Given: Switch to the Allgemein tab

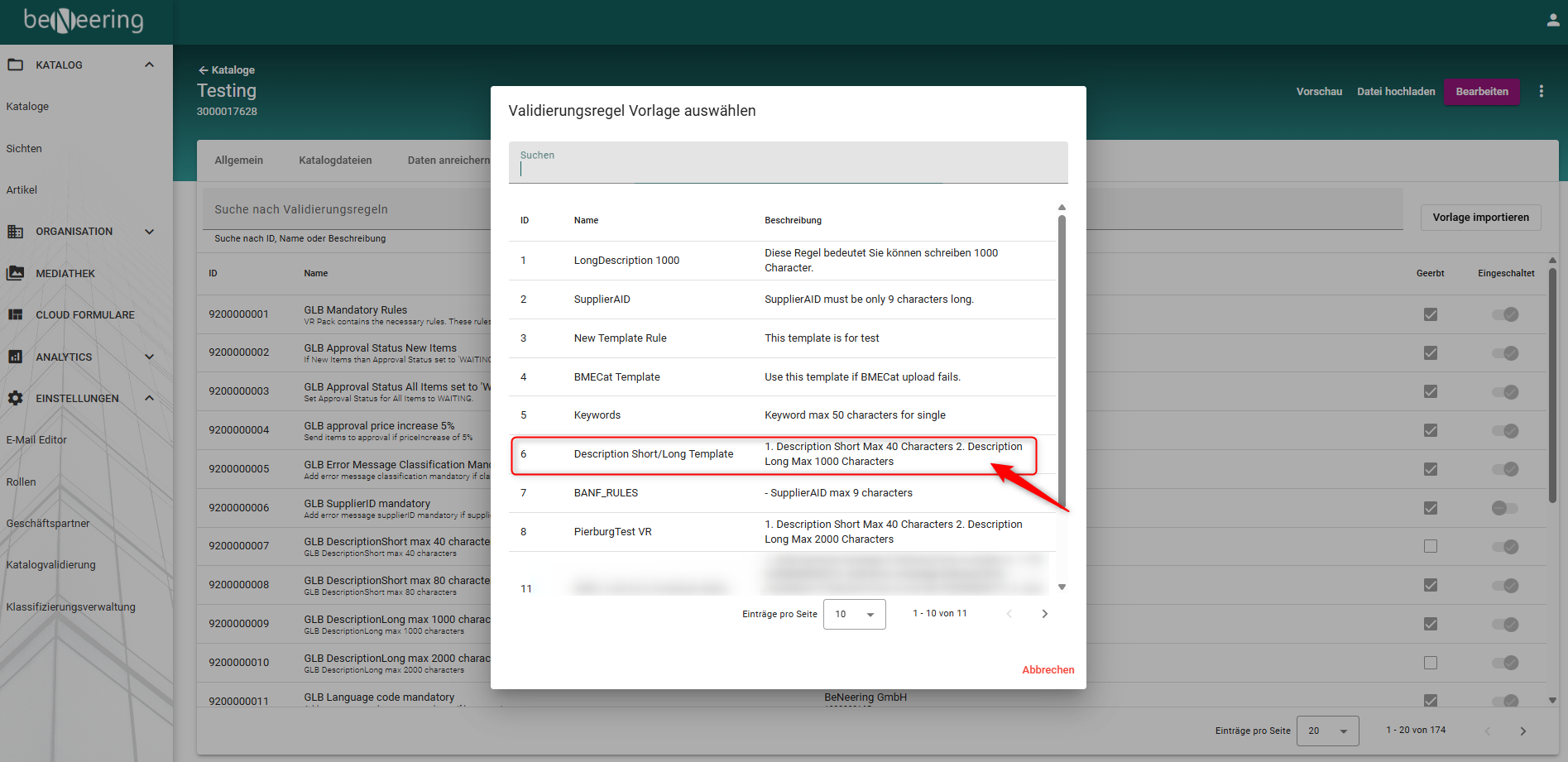Looking at the screenshot, I should 238,161.
